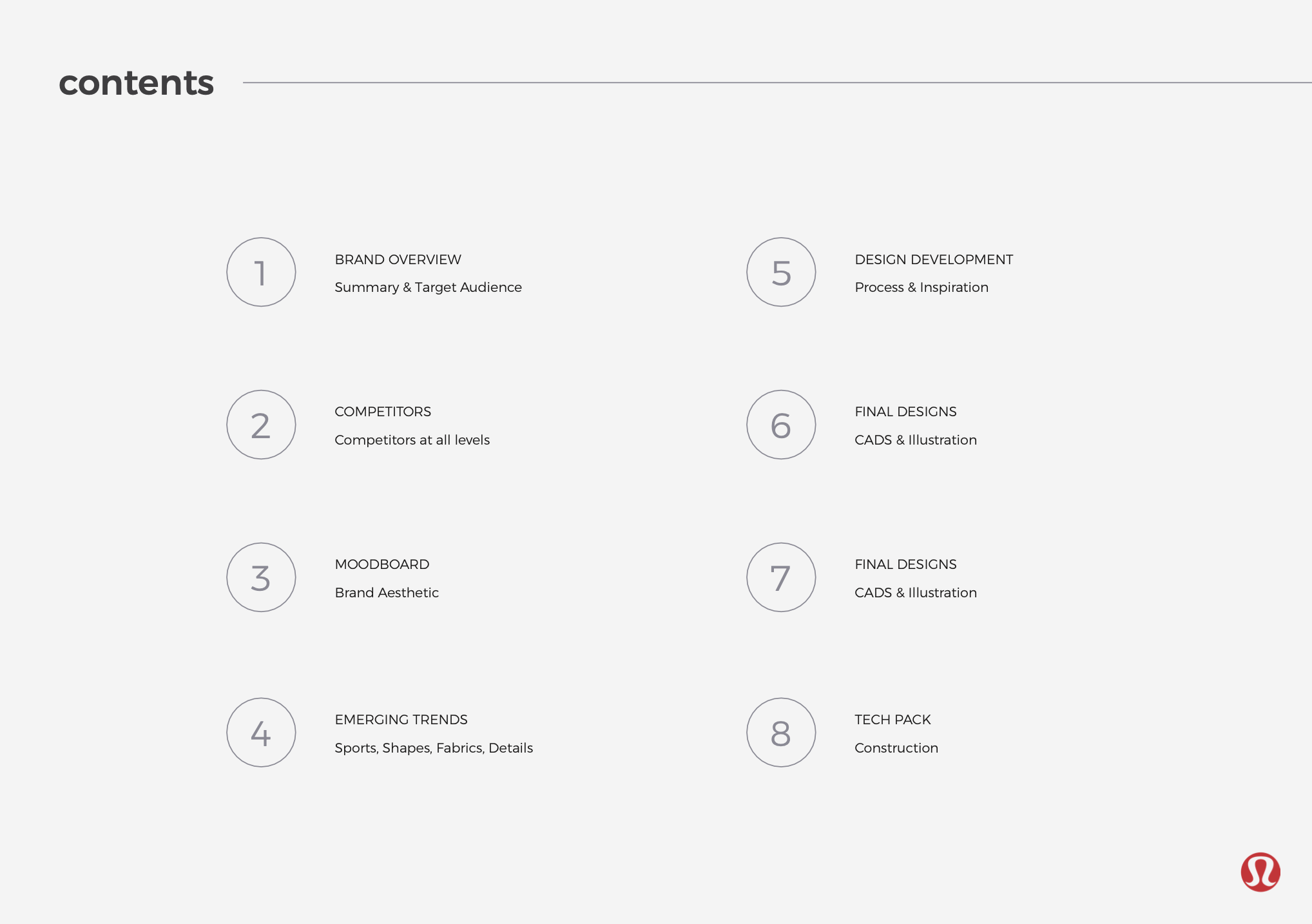Image resolution: width=1312 pixels, height=924 pixels.
Task: Click the contents page title
Action: coord(136,83)
